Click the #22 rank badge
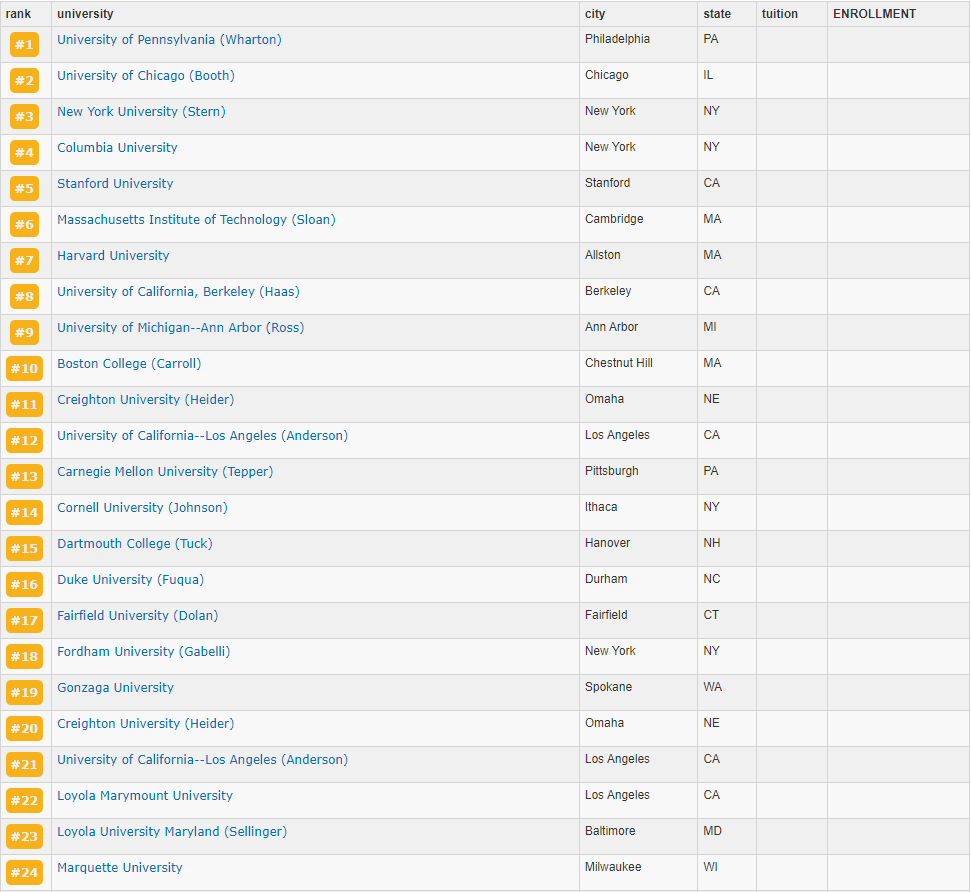 tap(24, 801)
